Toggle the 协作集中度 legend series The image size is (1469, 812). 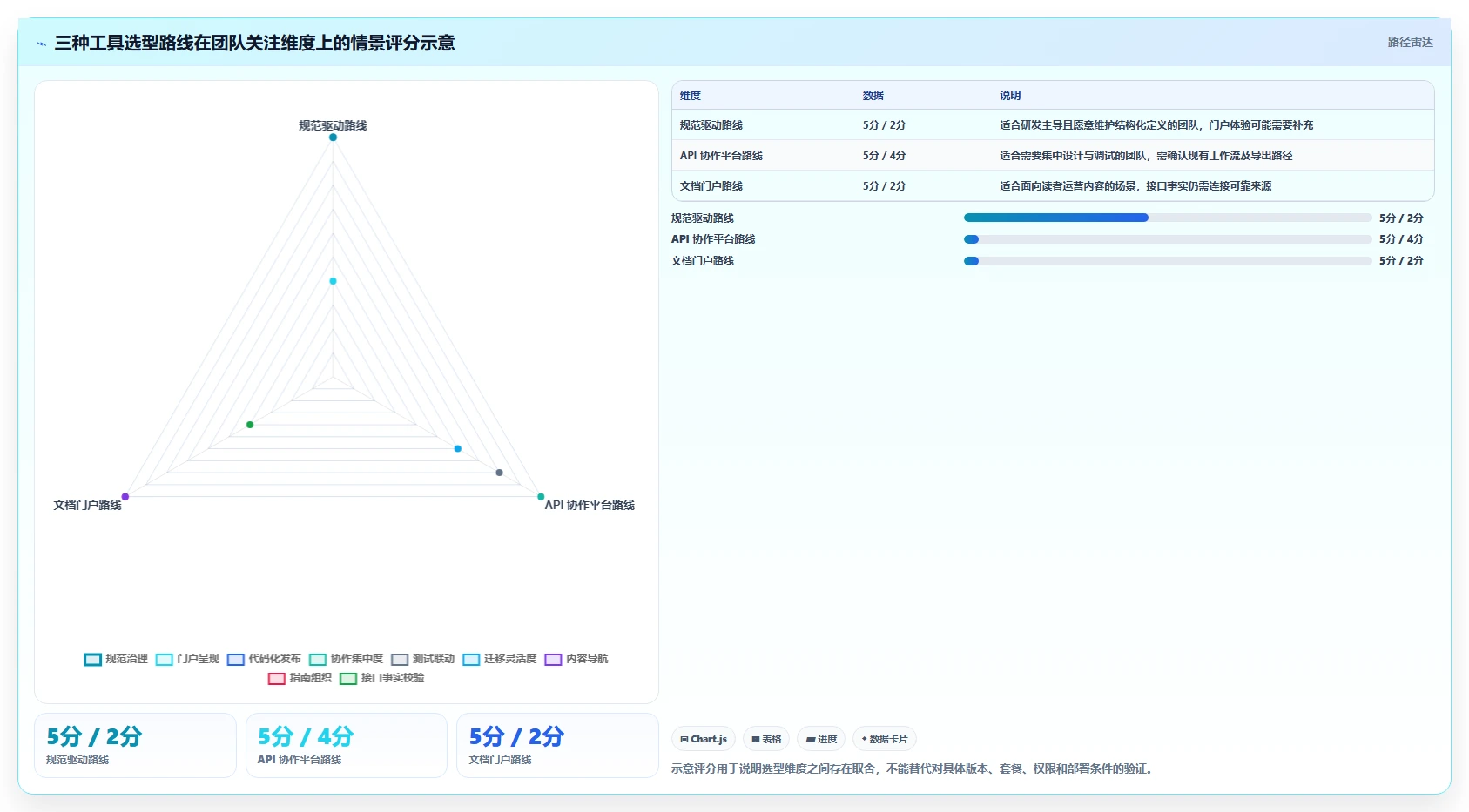point(346,659)
